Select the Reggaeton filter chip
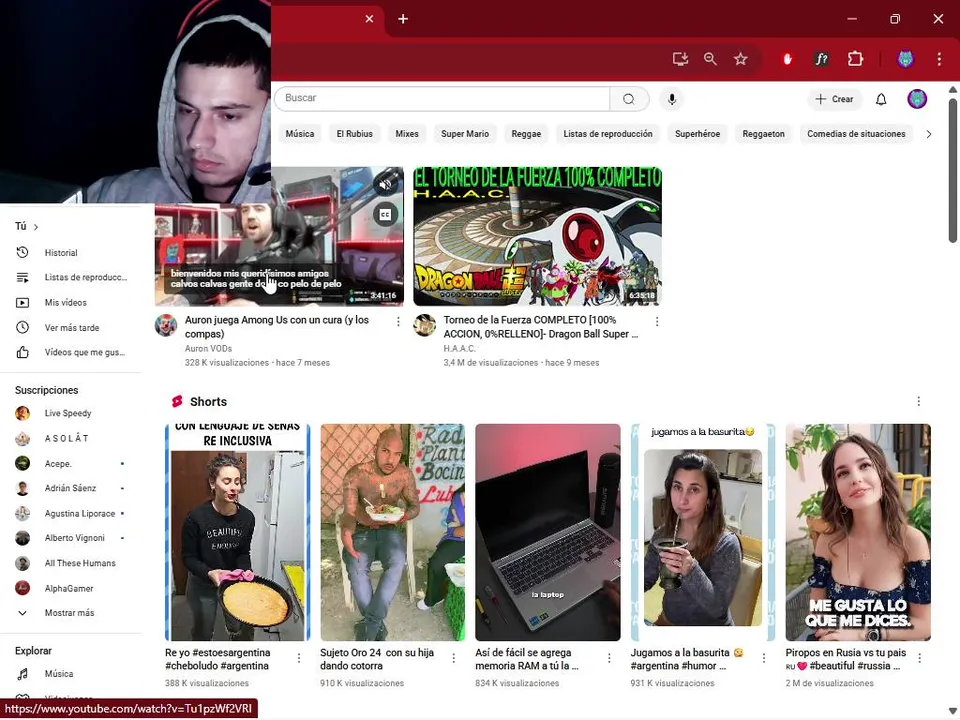This screenshot has height=720, width=960. tap(763, 133)
